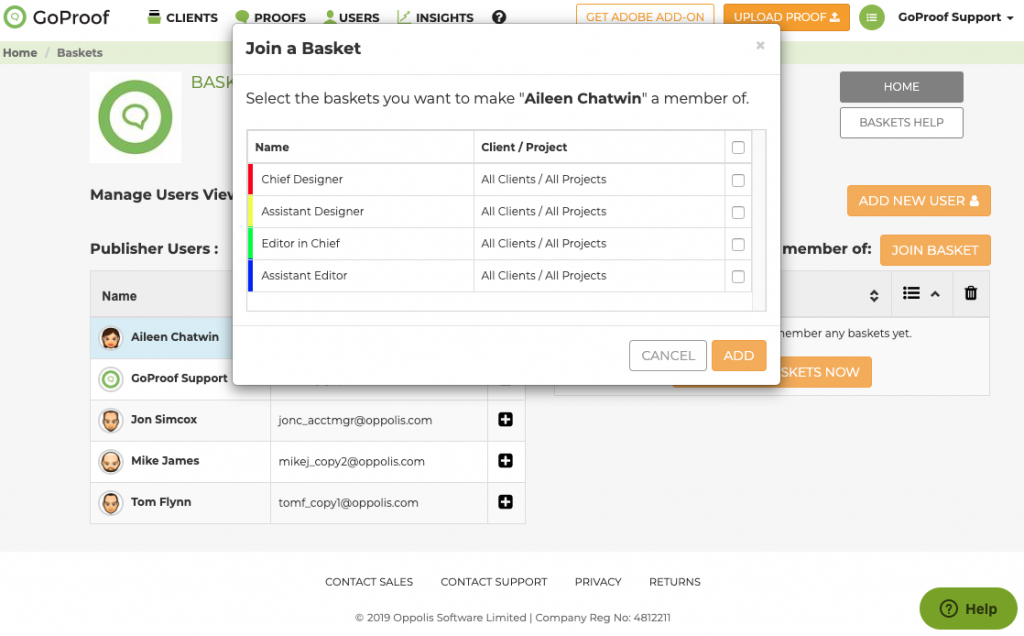This screenshot has width=1024, height=636.
Task: Go to Home breadcrumb
Action: click(20, 53)
